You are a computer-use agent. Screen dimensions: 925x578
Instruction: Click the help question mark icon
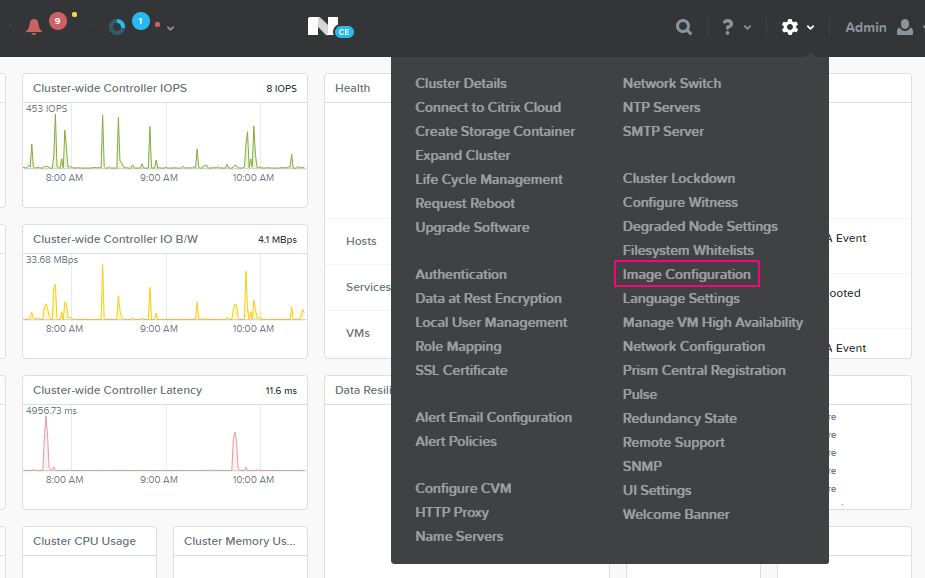(x=728, y=27)
